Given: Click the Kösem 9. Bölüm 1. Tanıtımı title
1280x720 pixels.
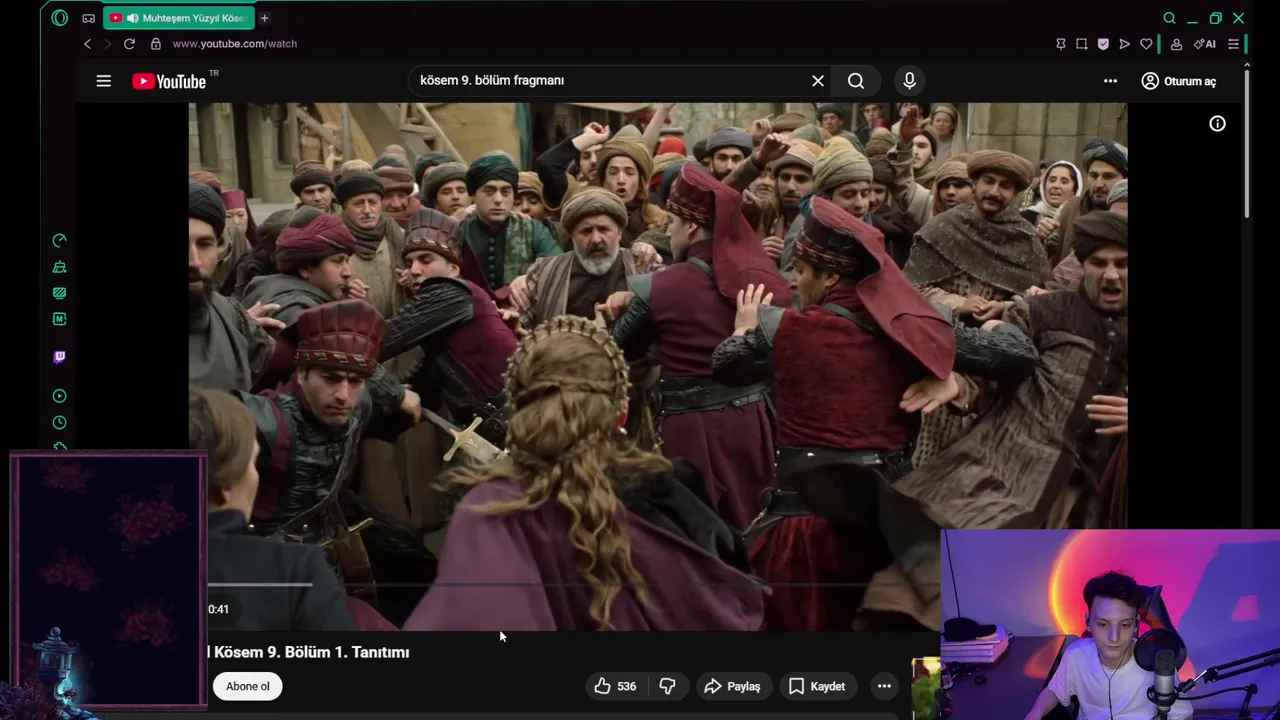Looking at the screenshot, I should click(311, 652).
